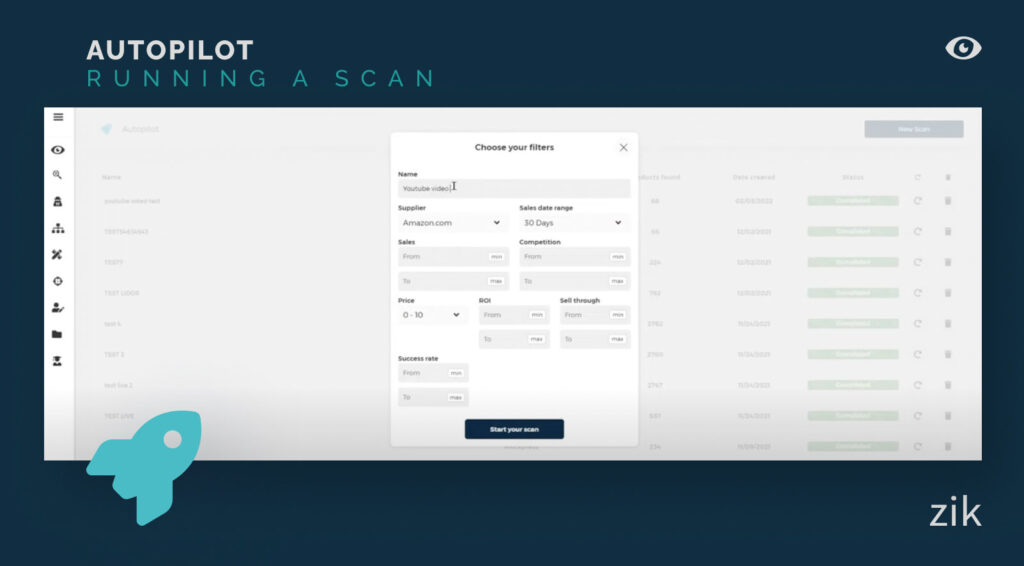Click the user edit icon in sidebar
This screenshot has width=1024, height=566.
(x=58, y=308)
